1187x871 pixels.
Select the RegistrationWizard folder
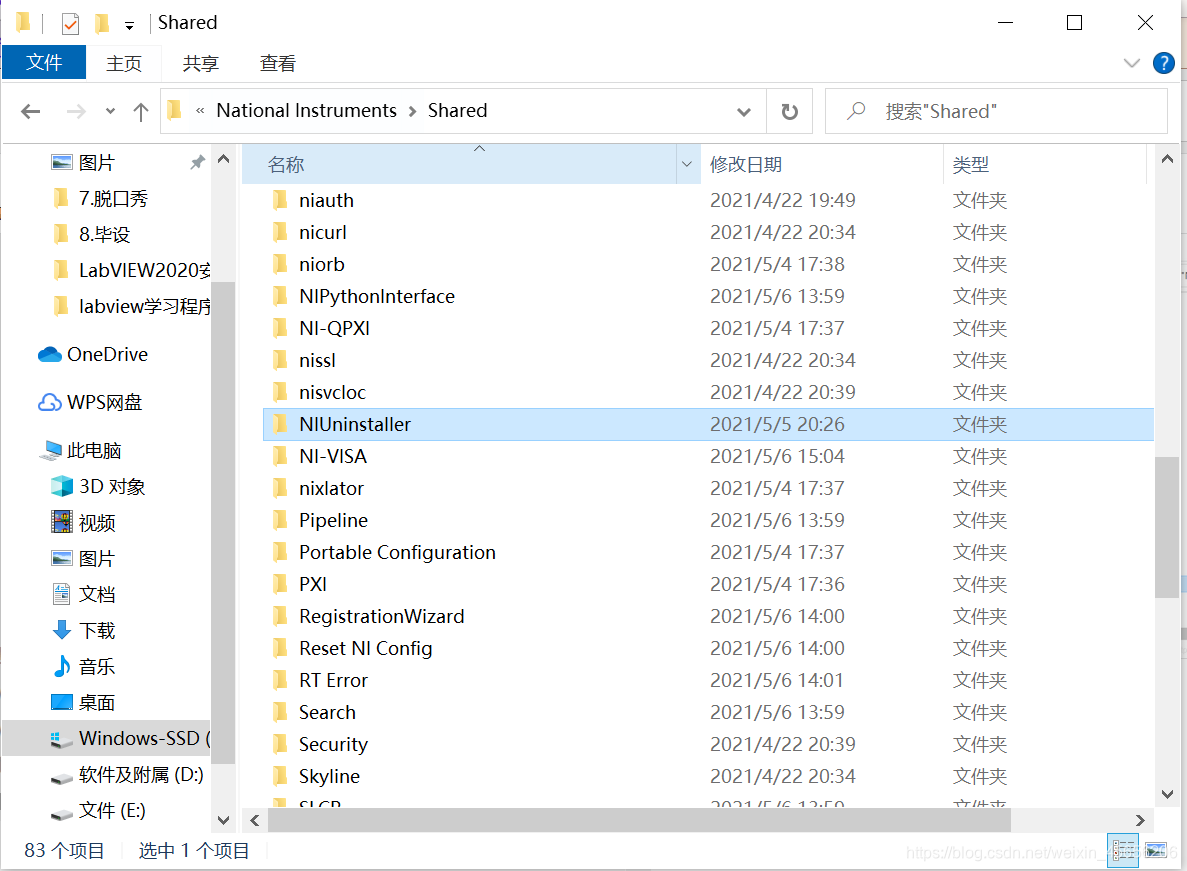click(708, 616)
